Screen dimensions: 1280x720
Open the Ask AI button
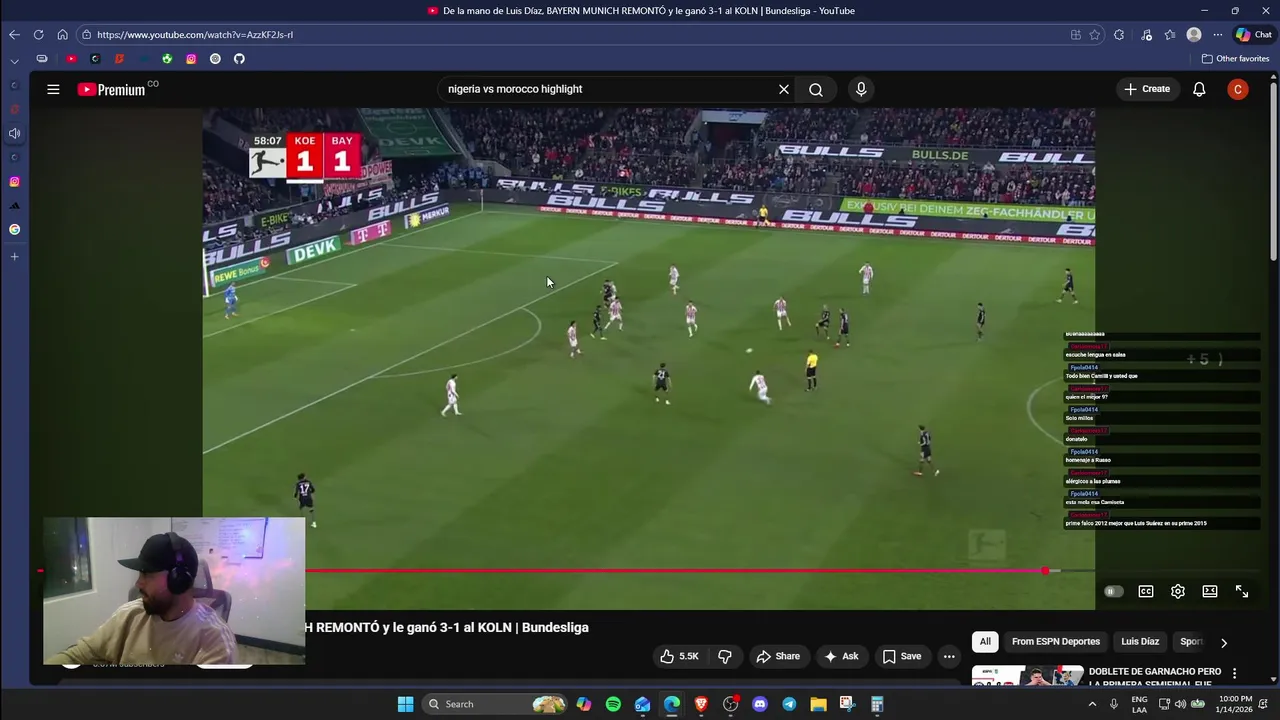(841, 656)
